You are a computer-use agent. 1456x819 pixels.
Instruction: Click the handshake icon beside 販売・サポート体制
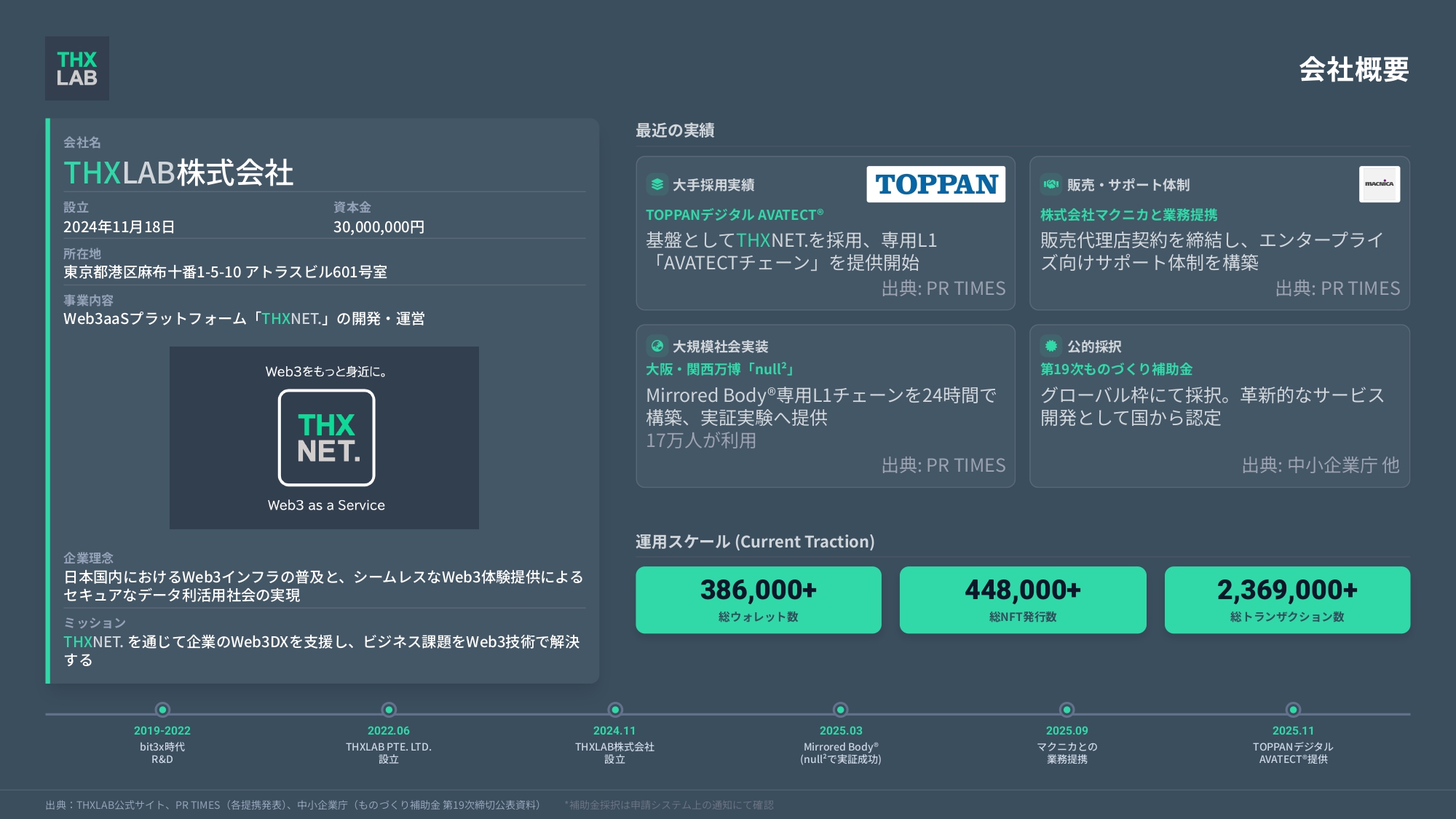[x=1051, y=184]
